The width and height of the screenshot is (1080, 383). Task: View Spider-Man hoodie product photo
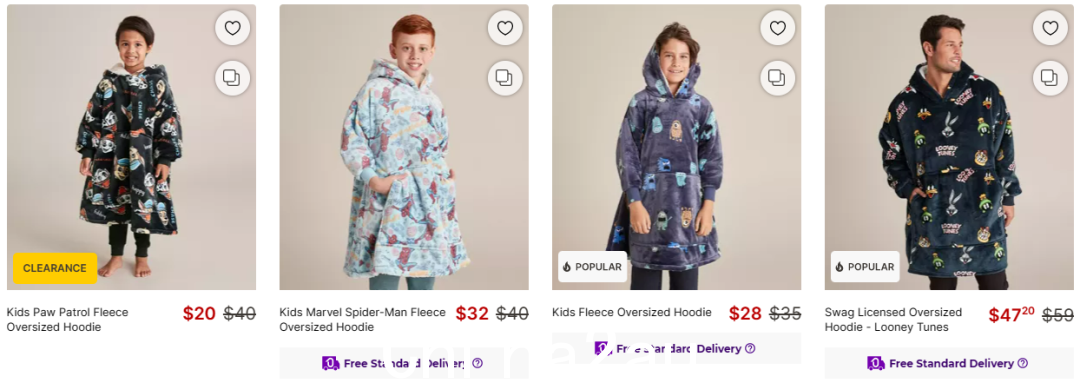[404, 147]
